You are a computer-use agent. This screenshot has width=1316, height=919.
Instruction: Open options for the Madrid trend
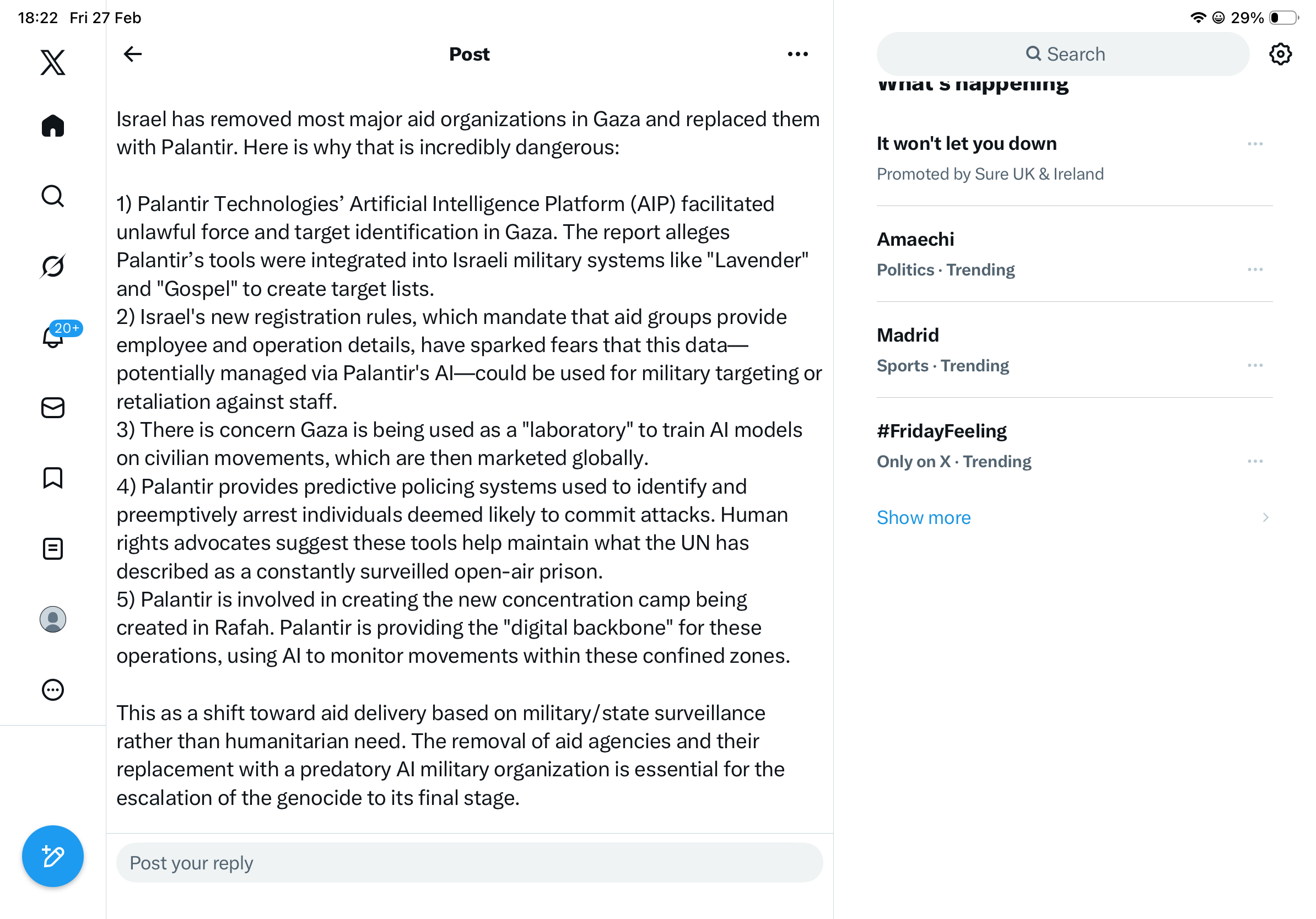(x=1255, y=365)
